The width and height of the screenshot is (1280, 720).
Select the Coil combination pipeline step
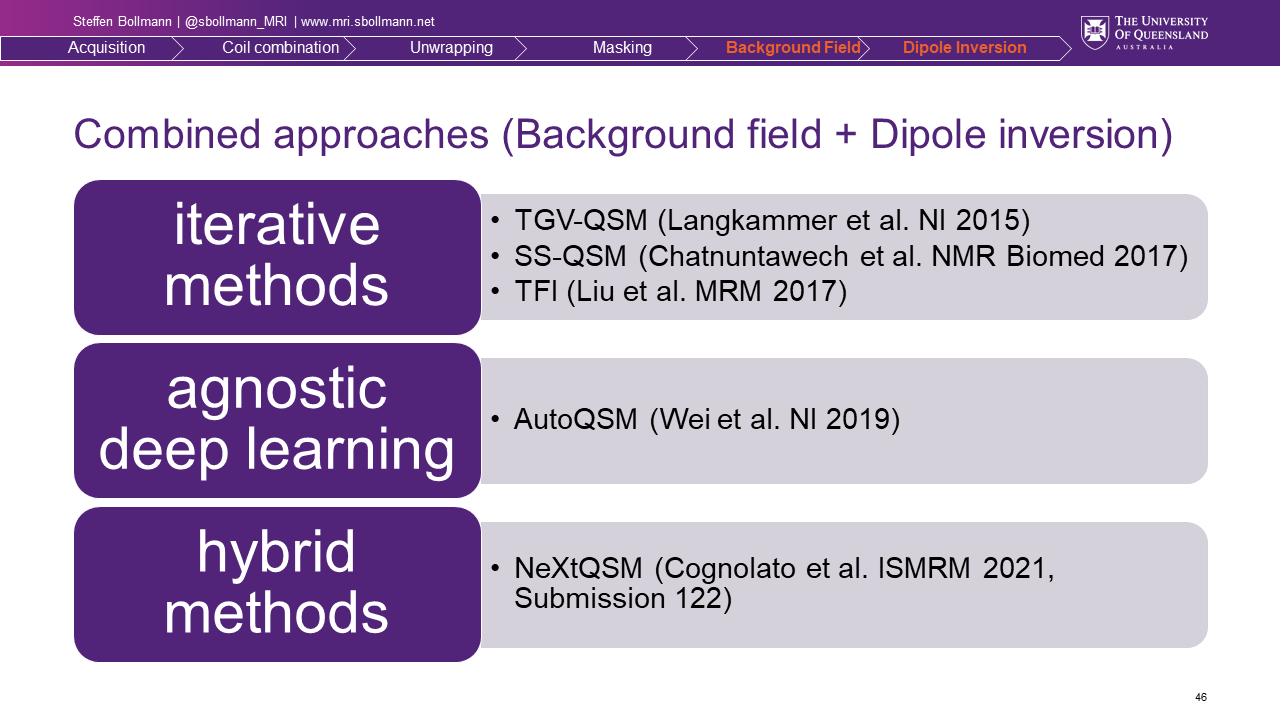coord(280,48)
